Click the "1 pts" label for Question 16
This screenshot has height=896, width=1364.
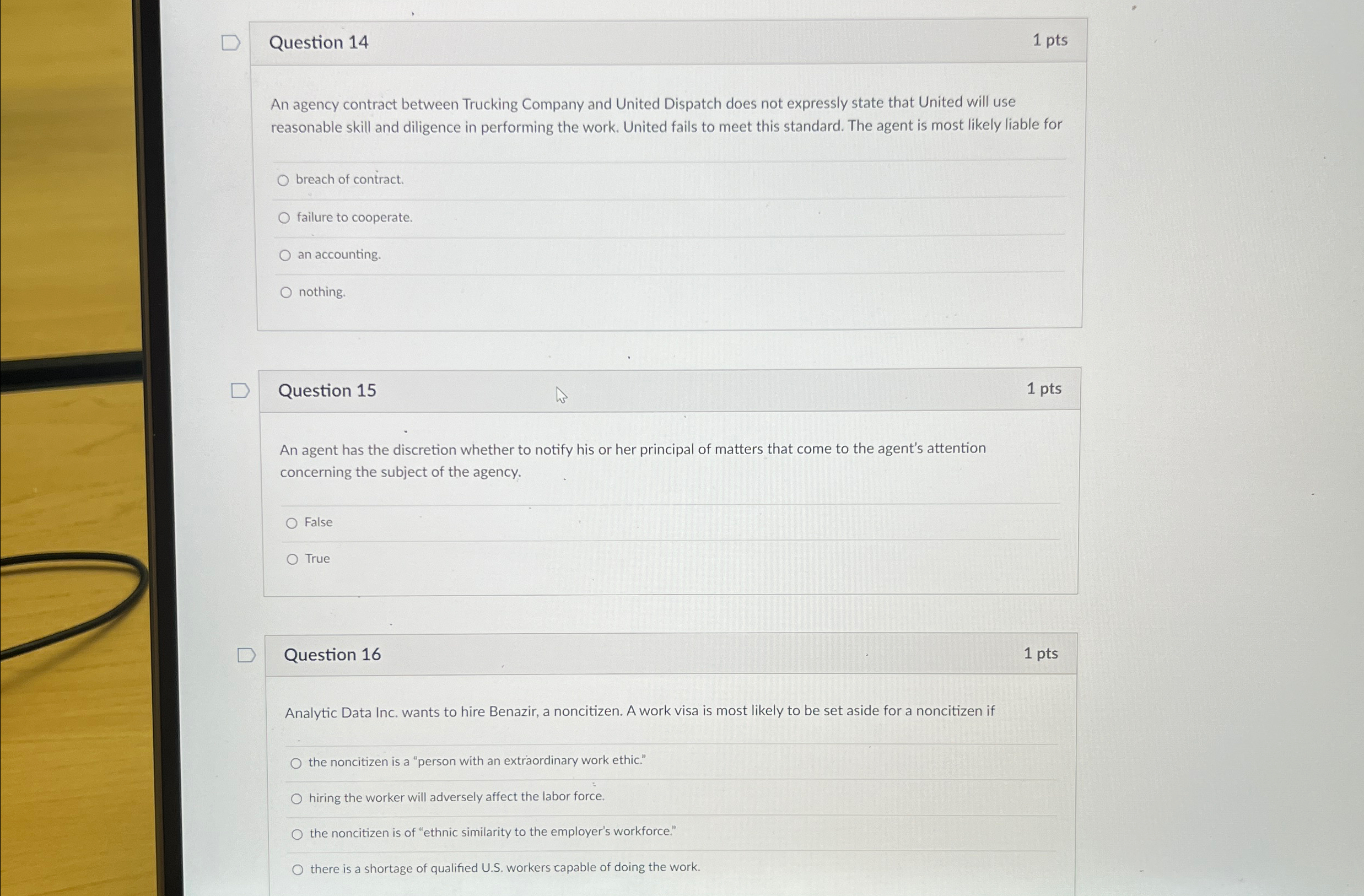(x=1040, y=653)
